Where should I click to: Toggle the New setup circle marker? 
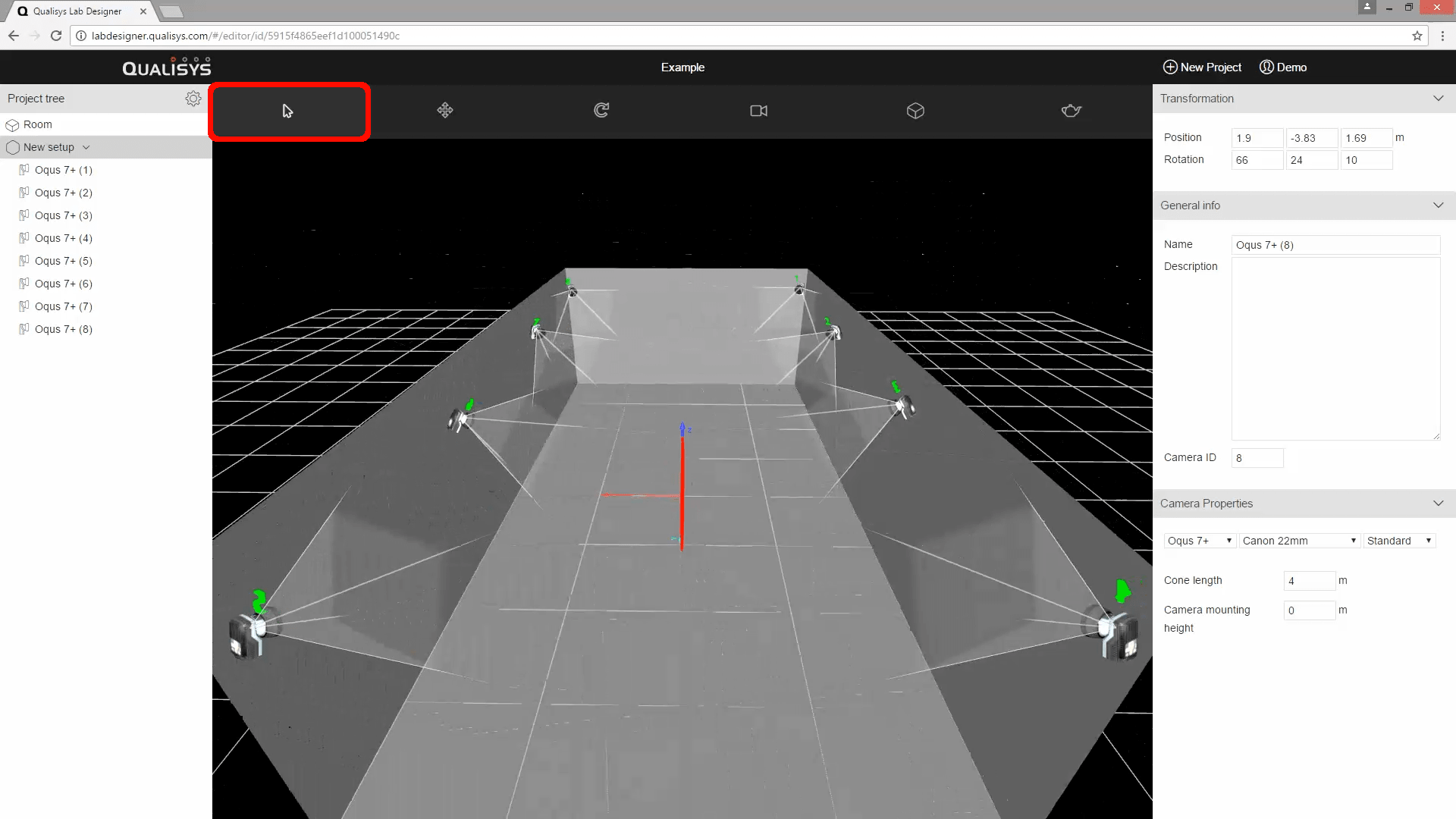tap(13, 147)
